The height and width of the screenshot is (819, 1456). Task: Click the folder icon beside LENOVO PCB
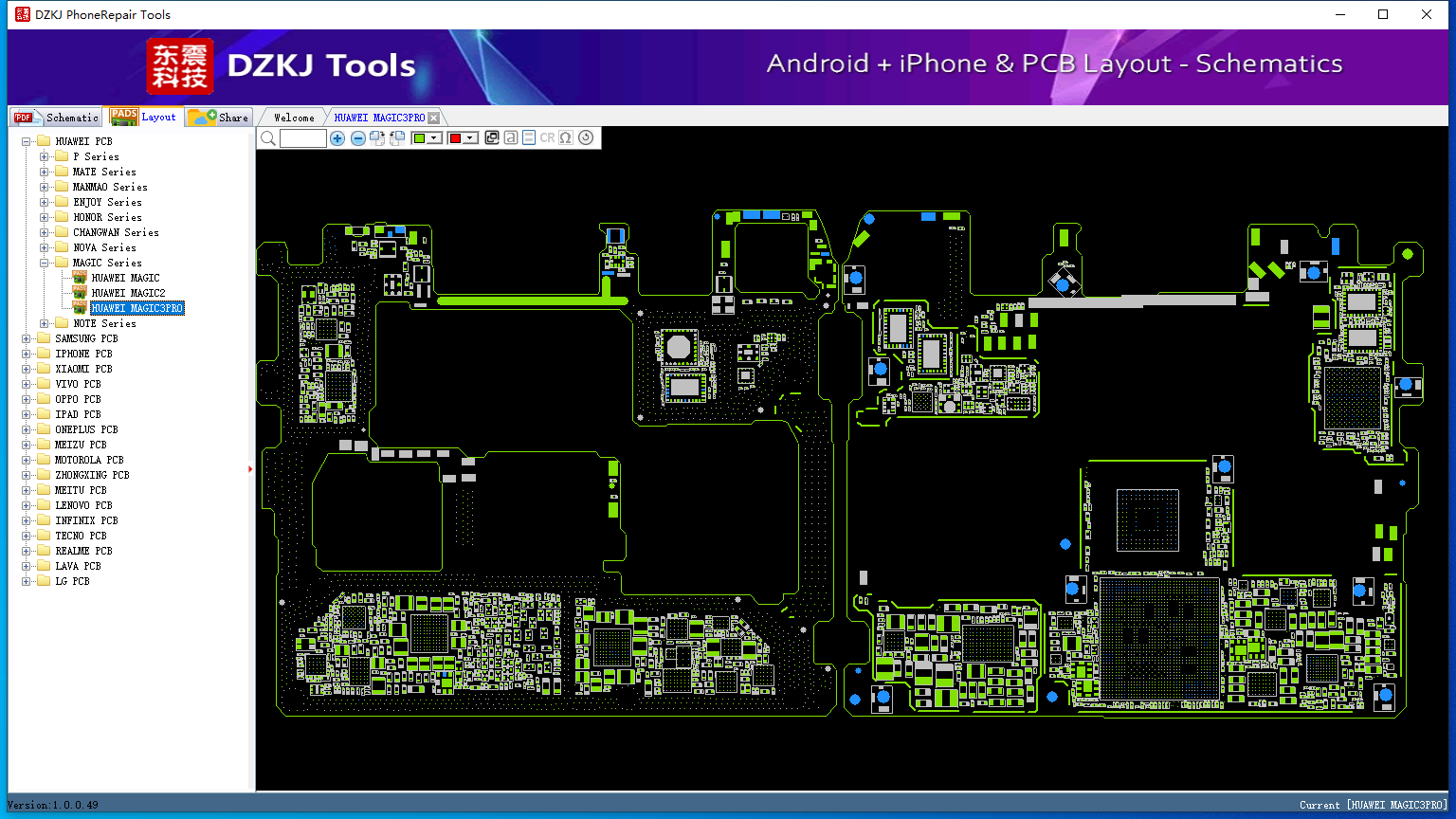(x=44, y=505)
